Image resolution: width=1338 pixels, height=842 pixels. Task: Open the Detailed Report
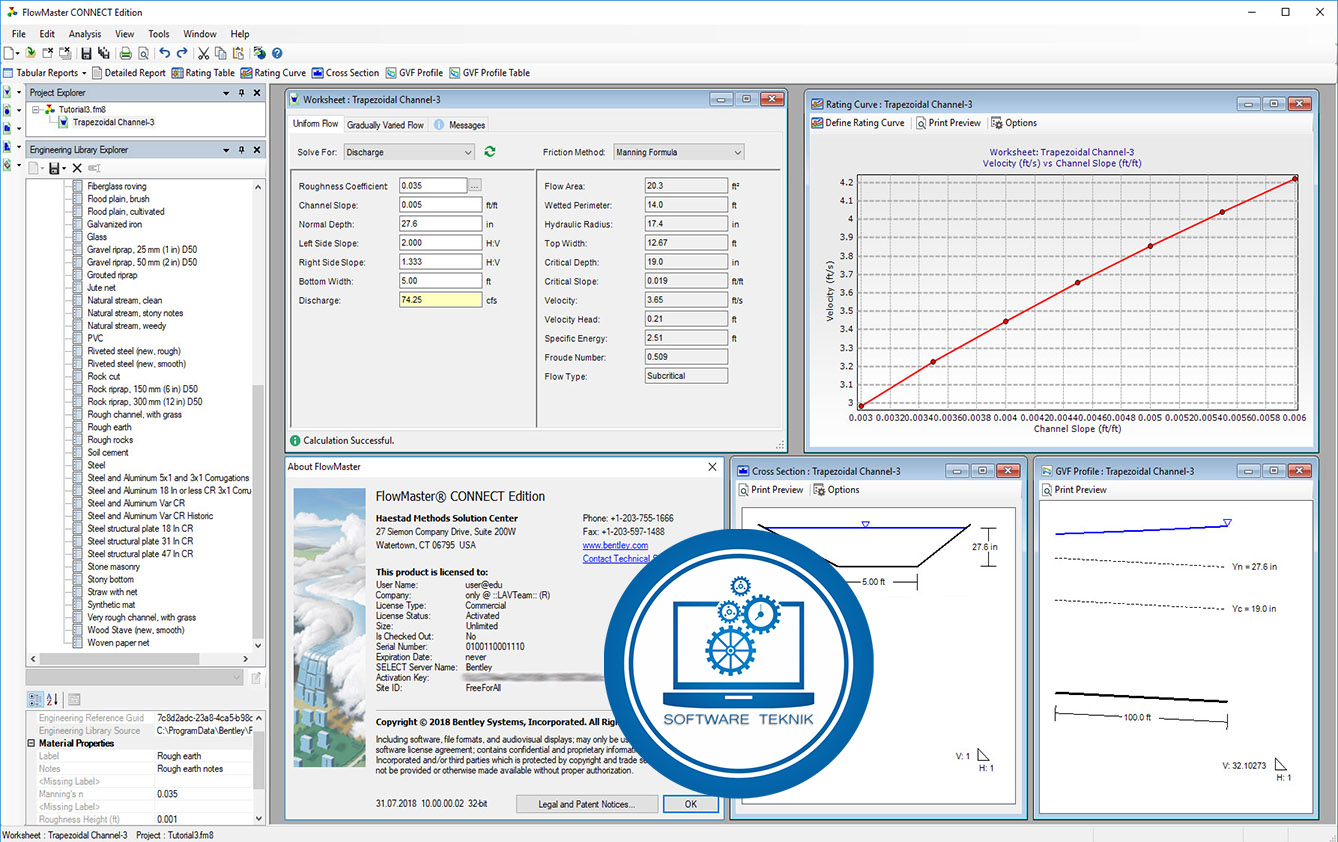[x=136, y=72]
